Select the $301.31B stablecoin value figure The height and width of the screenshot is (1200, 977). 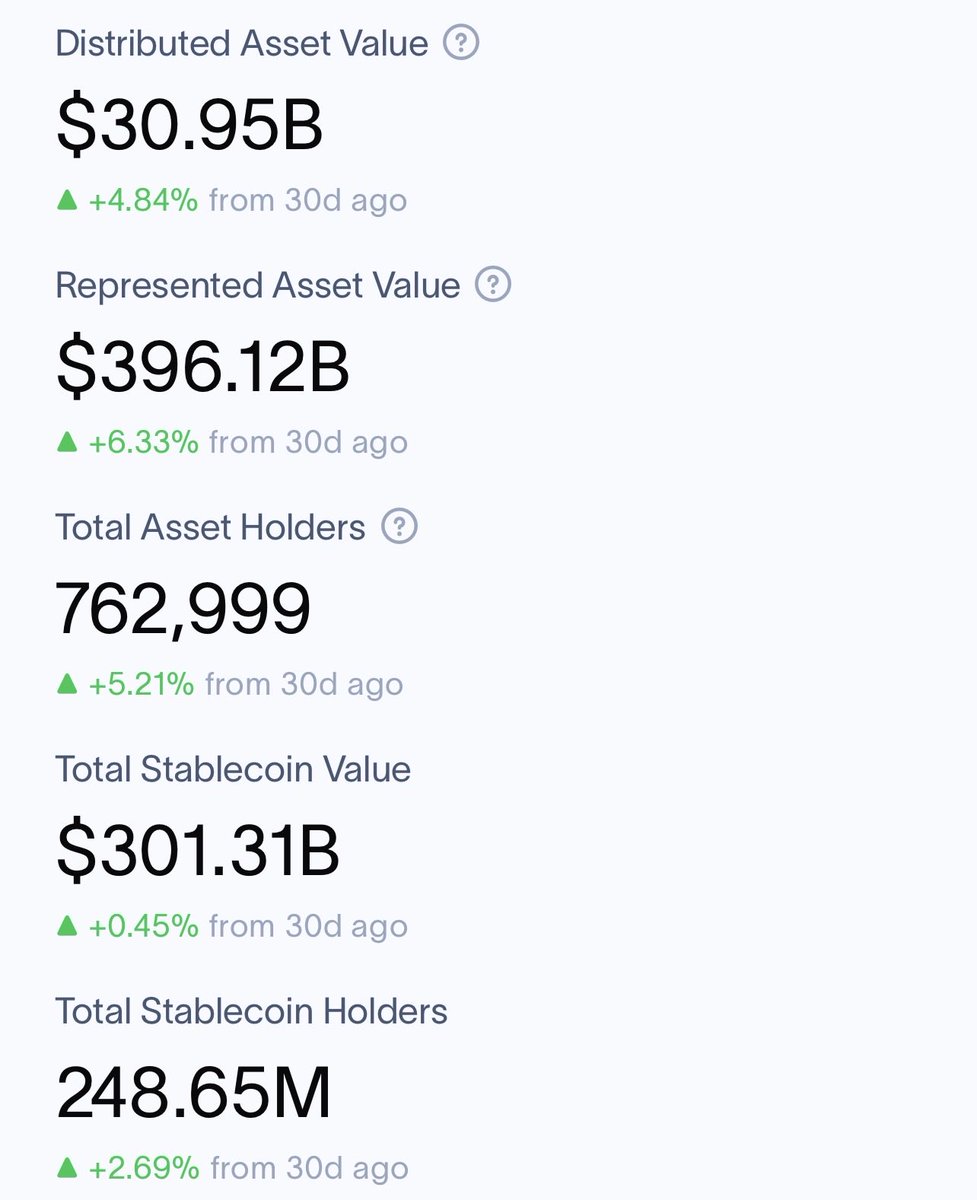198,851
